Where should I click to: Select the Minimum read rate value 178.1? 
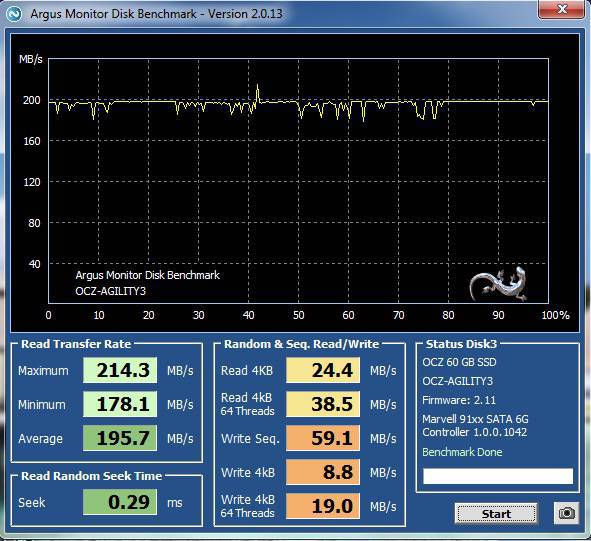coord(120,404)
